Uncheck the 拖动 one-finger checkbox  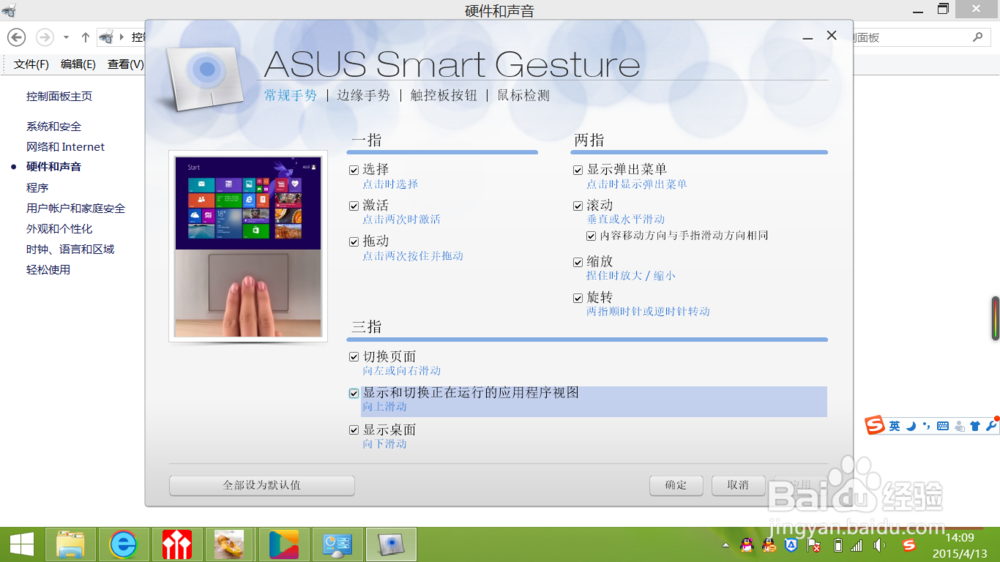tap(354, 242)
